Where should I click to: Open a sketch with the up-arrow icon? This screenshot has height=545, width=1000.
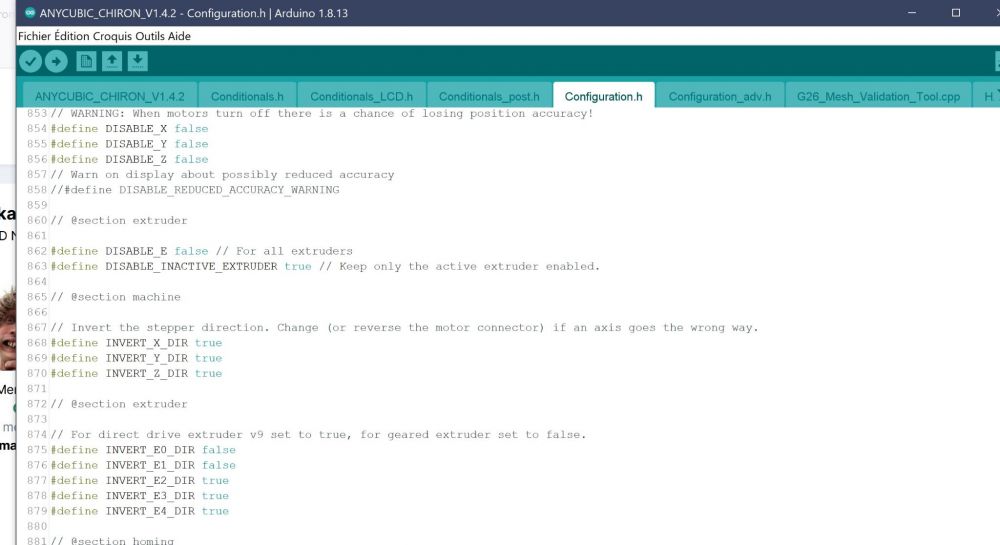pyautogui.click(x=112, y=61)
